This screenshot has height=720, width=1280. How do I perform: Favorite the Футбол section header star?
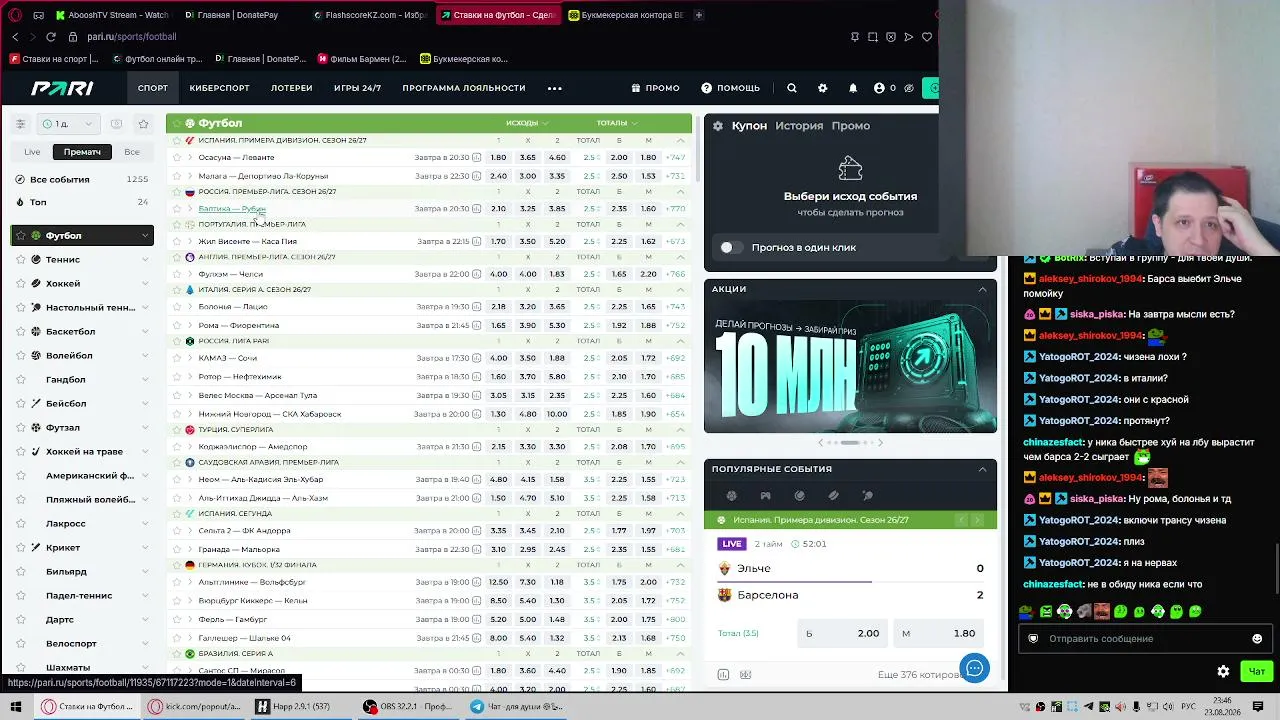tap(177, 123)
